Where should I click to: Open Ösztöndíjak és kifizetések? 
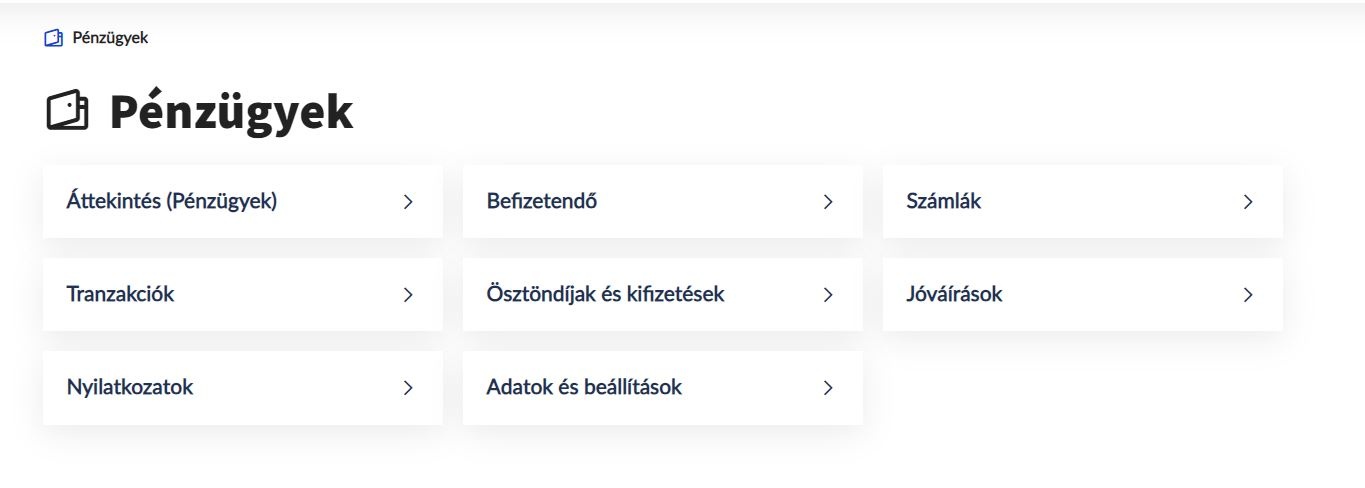(x=605, y=294)
